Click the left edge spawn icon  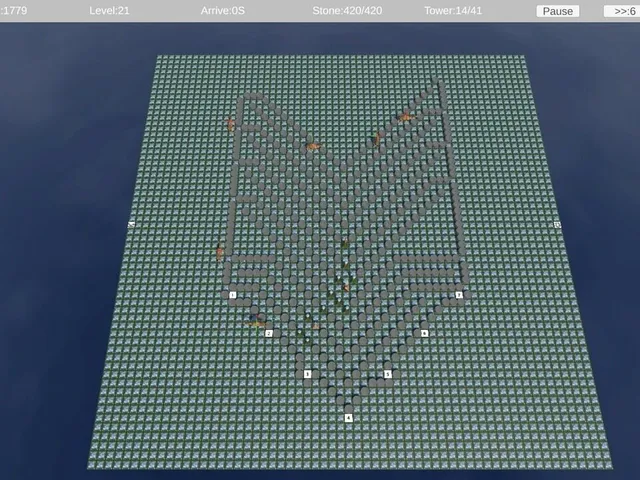pos(131,224)
